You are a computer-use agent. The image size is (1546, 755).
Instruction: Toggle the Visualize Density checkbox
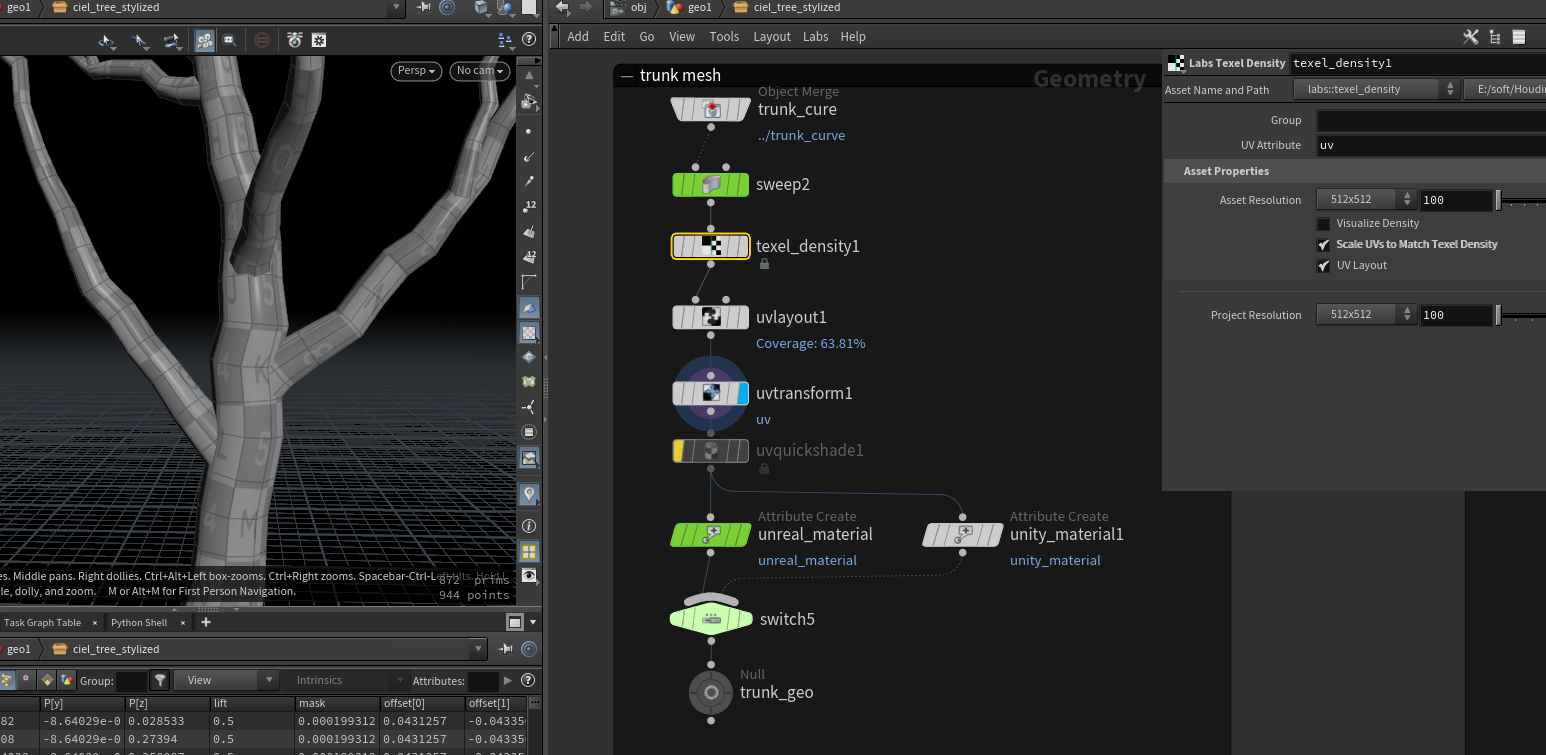click(1323, 224)
